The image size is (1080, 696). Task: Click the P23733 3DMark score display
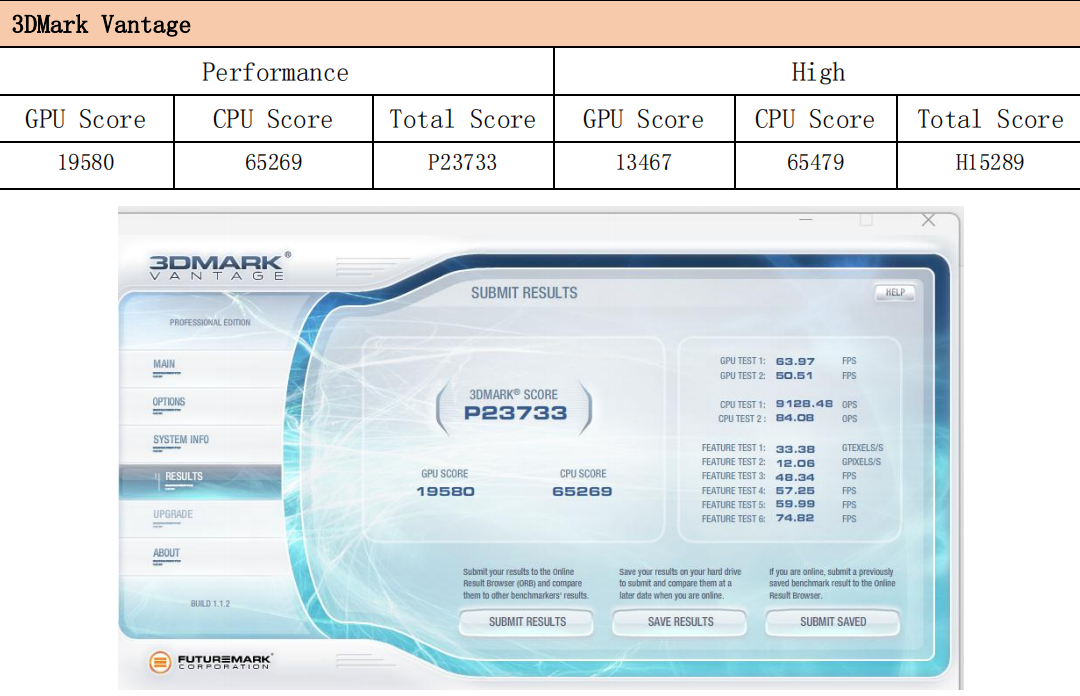tap(515, 413)
